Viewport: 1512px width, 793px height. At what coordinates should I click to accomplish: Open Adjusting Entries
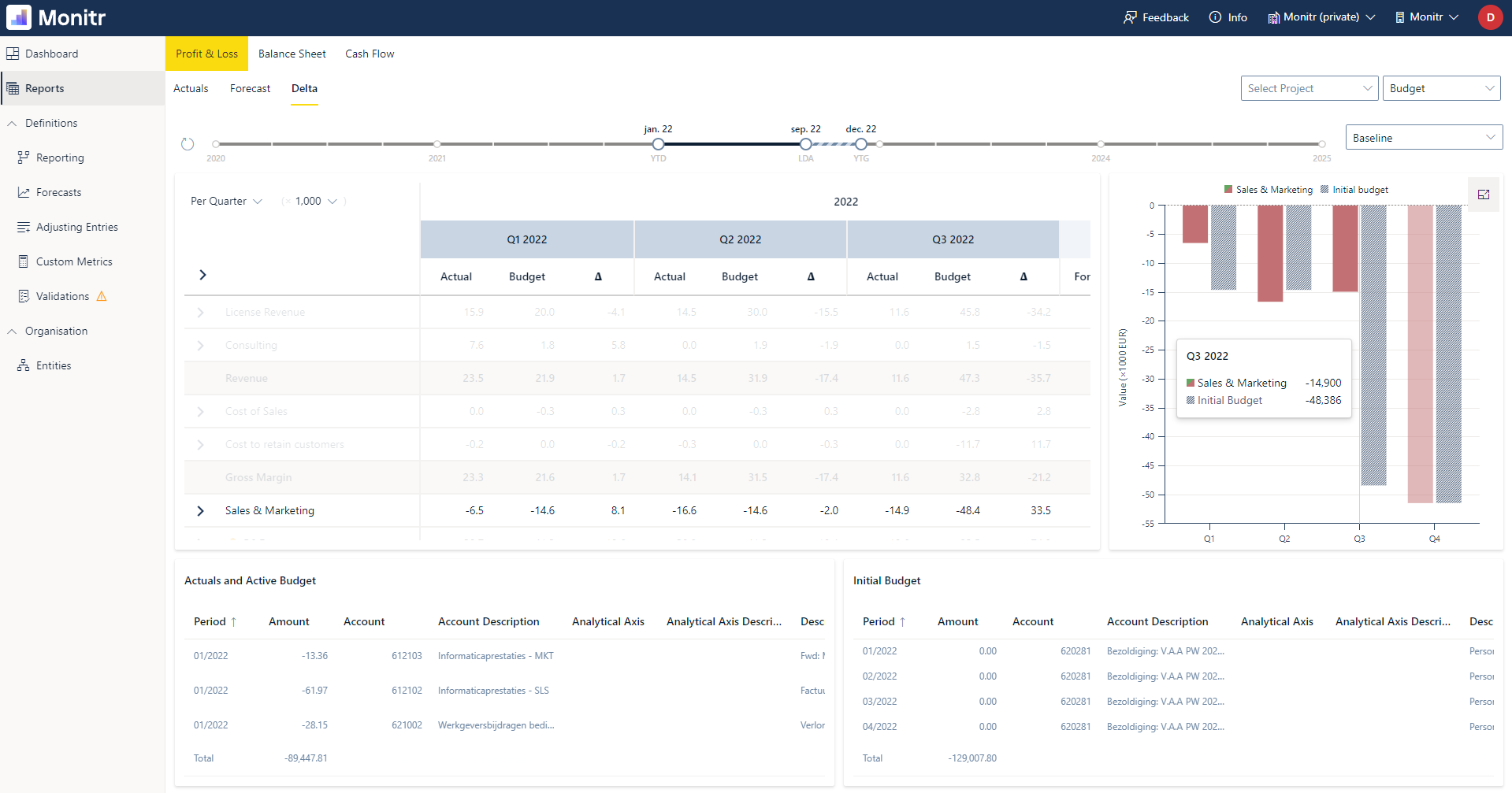click(76, 226)
